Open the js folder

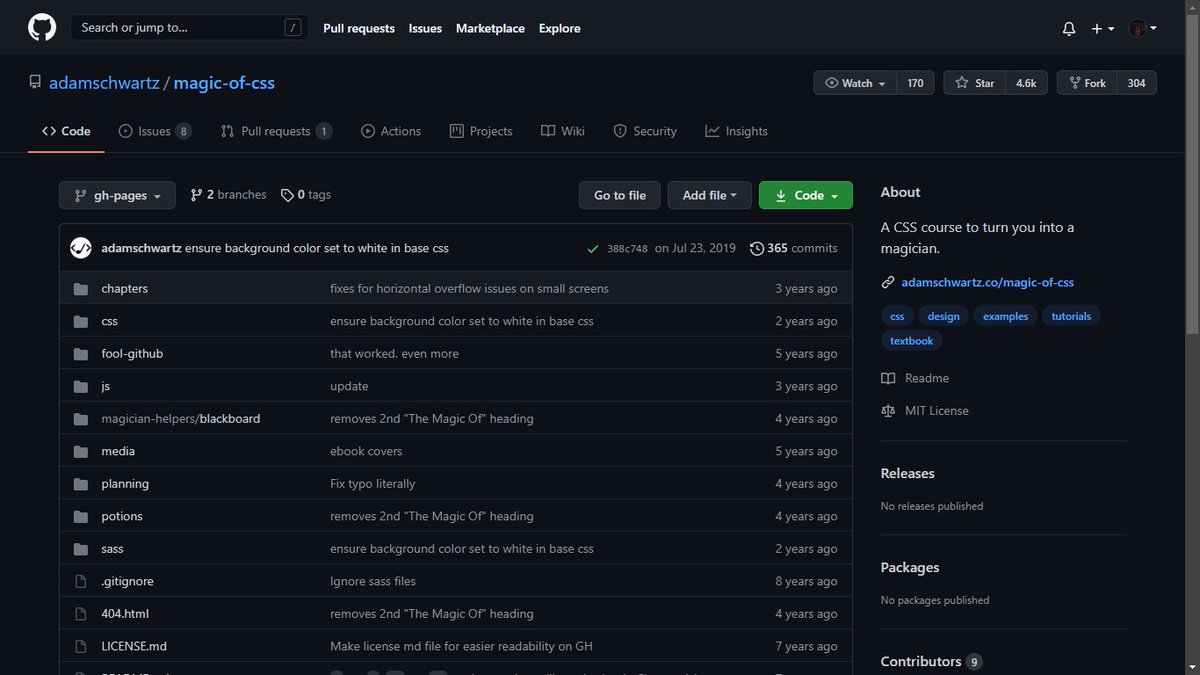pos(105,386)
